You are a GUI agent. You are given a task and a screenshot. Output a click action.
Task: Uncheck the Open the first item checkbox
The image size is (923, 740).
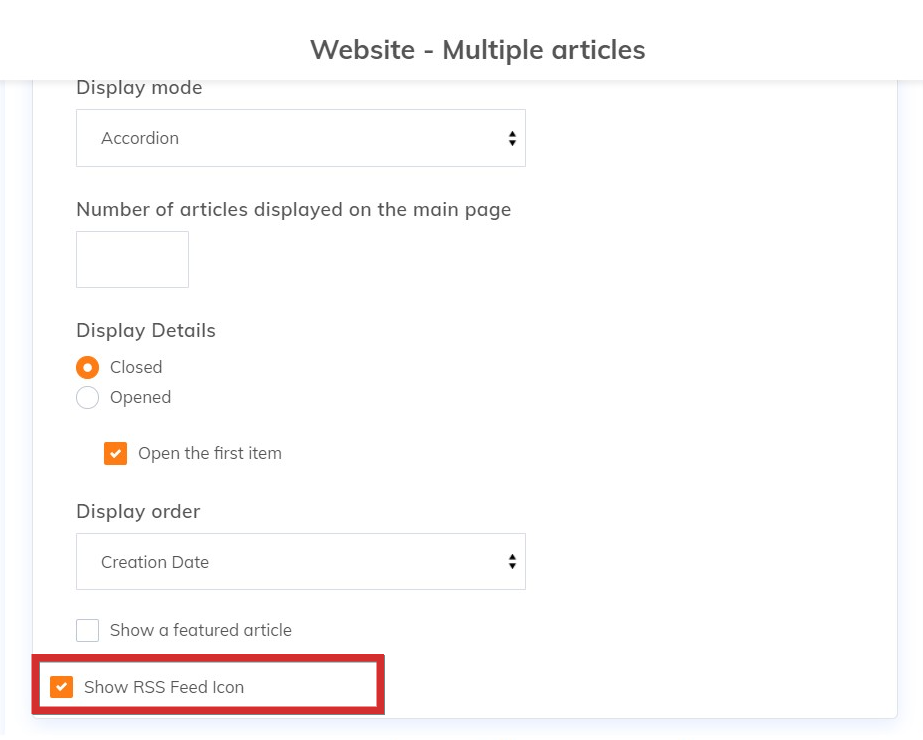click(x=116, y=453)
